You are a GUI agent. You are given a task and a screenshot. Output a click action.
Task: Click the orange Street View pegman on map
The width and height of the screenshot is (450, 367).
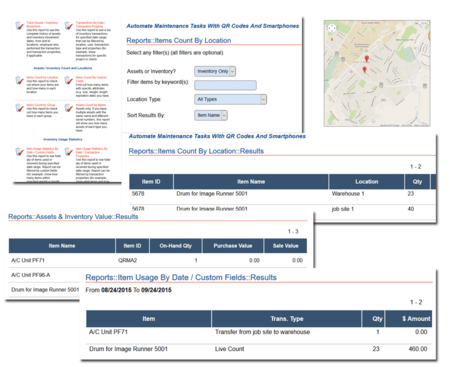coord(332,39)
